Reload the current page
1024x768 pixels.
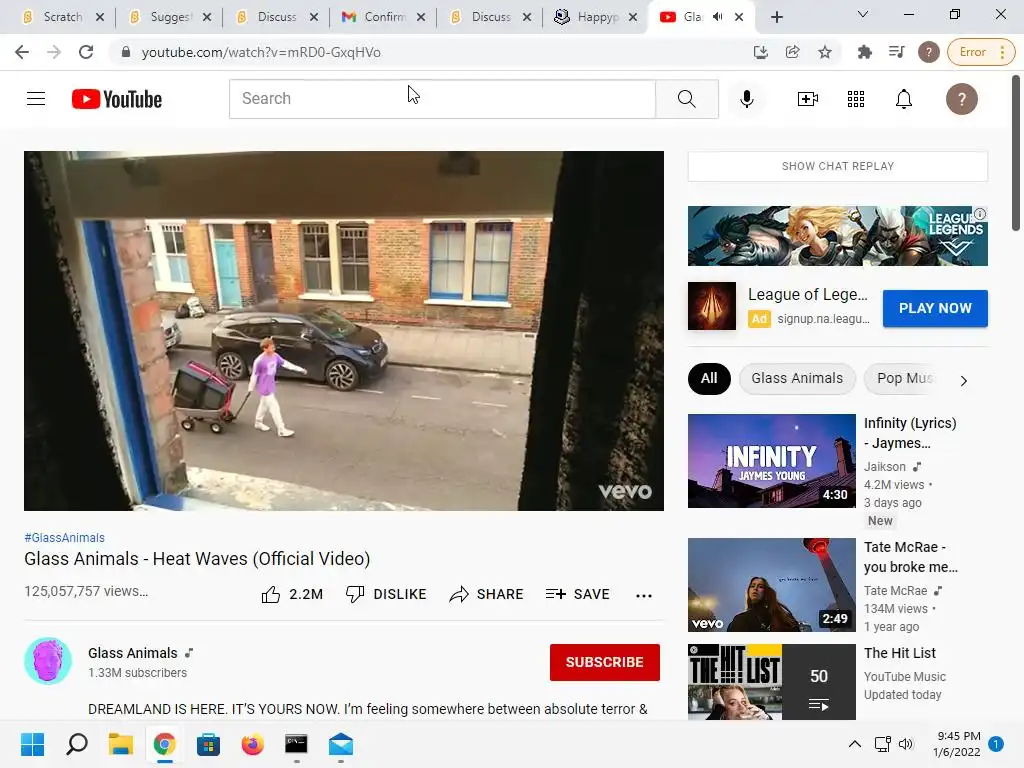[x=86, y=52]
